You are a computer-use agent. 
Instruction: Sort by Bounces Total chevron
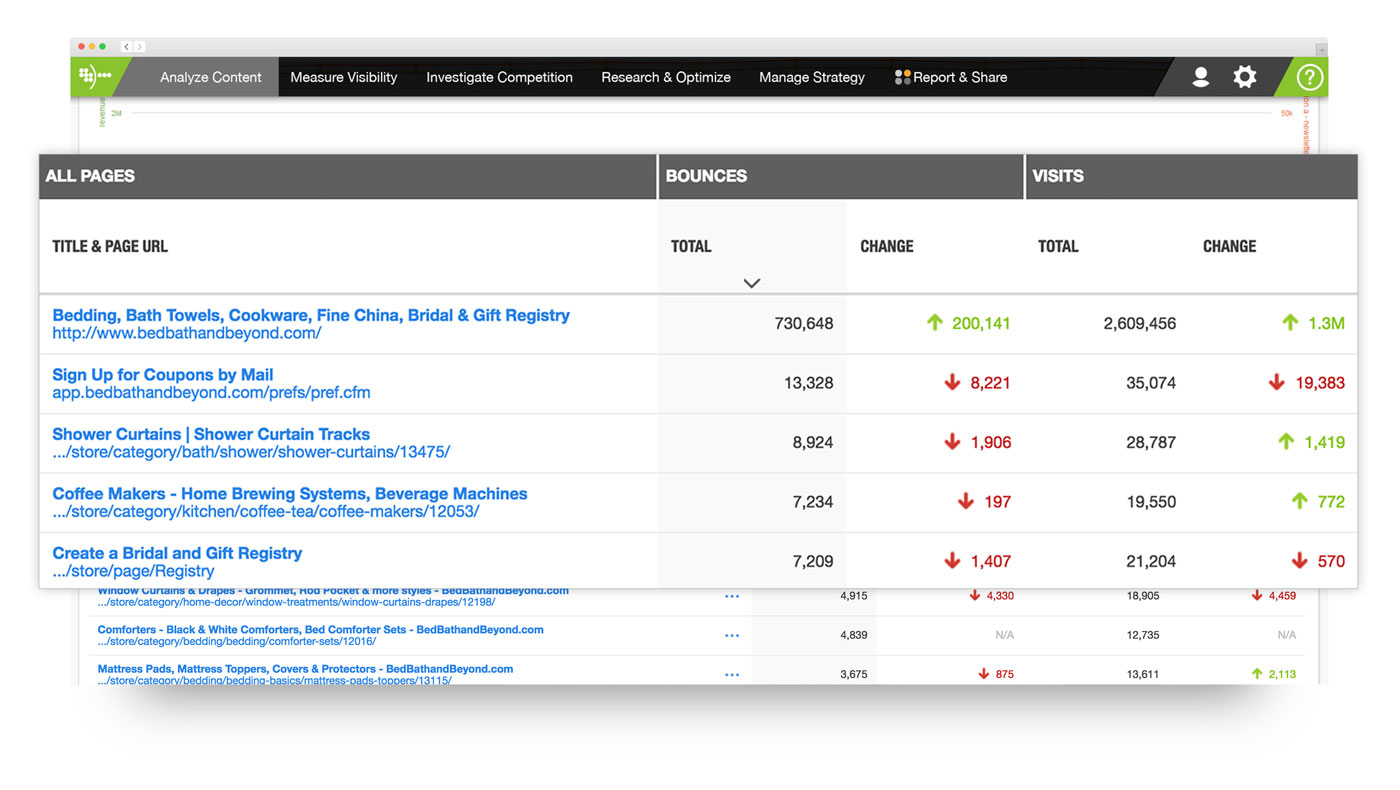pos(752,283)
